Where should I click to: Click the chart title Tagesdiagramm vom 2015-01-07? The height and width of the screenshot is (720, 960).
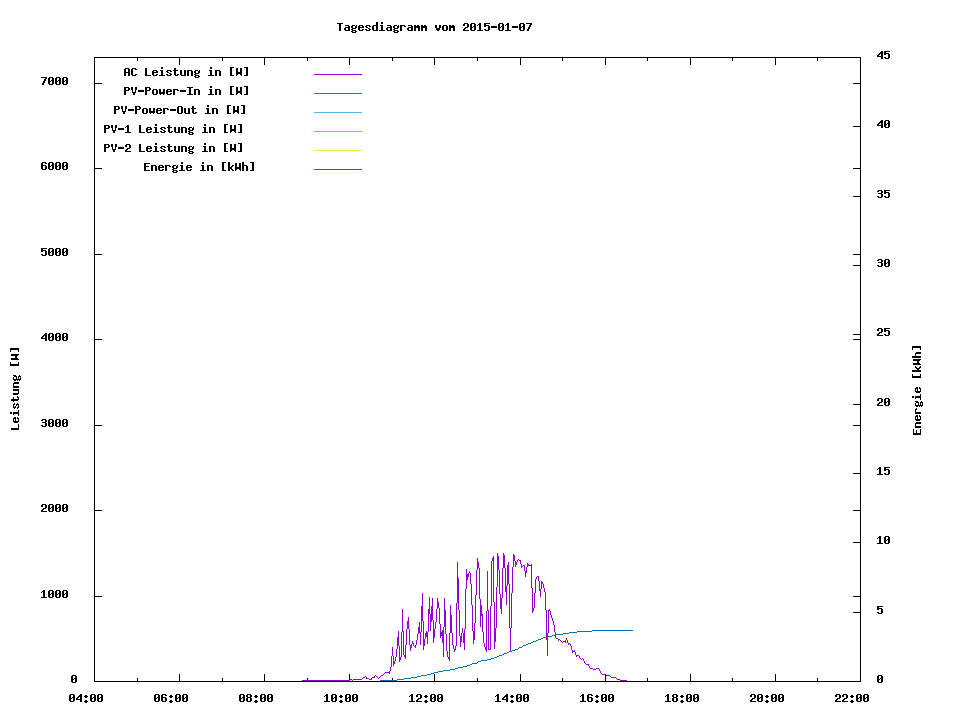coord(434,27)
